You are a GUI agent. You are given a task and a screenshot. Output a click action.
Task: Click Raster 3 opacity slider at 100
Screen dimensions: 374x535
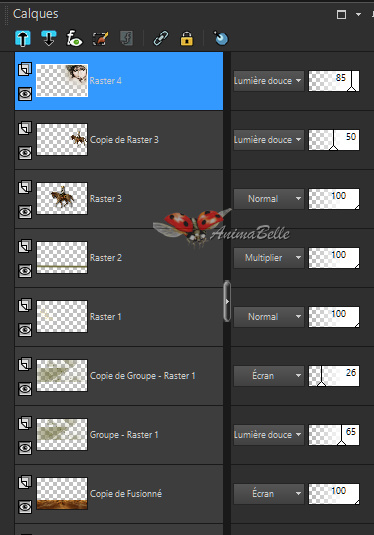(x=334, y=199)
